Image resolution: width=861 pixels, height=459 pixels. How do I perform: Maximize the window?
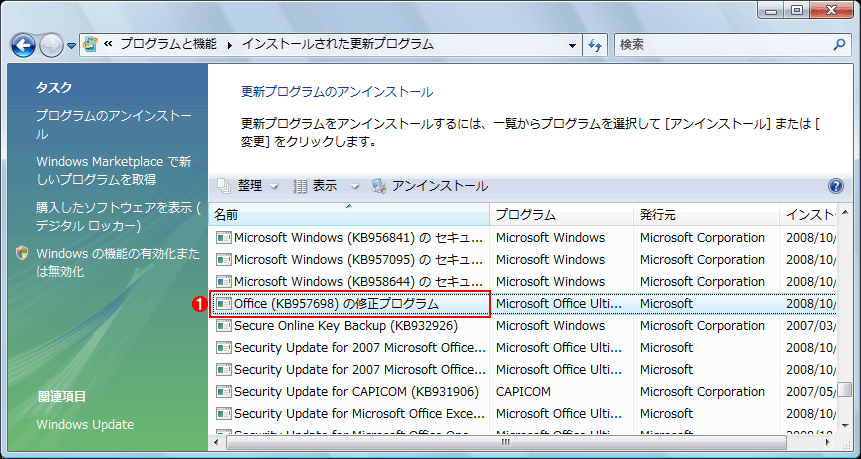(x=797, y=9)
